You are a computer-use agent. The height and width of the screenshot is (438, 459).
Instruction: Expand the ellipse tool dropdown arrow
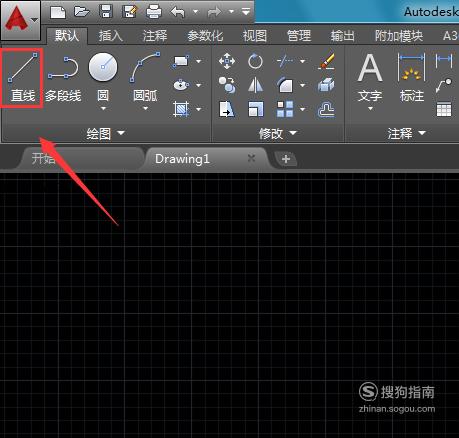point(199,85)
